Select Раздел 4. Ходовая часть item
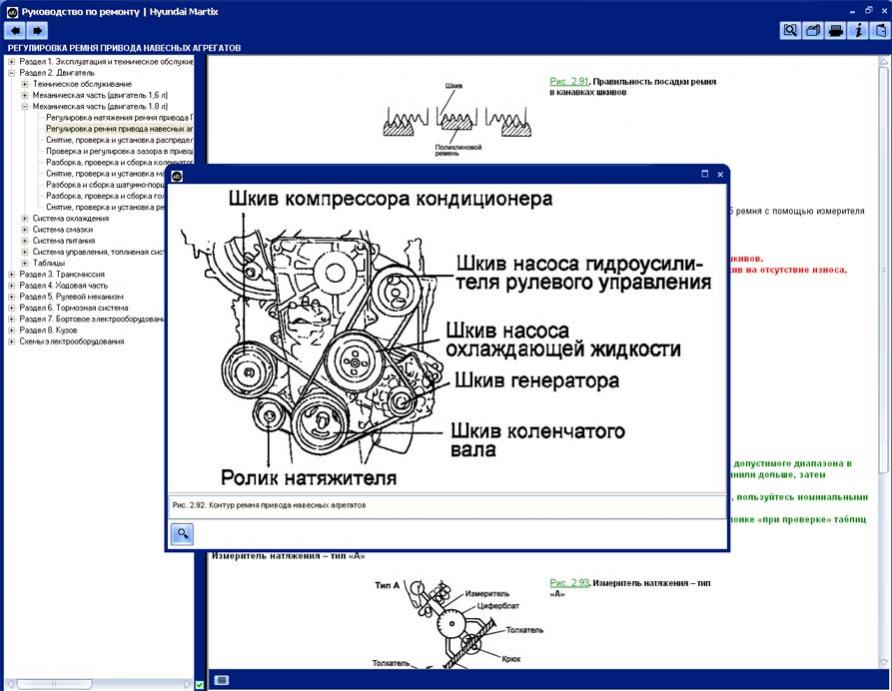Image resolution: width=892 pixels, height=691 pixels. point(63,285)
